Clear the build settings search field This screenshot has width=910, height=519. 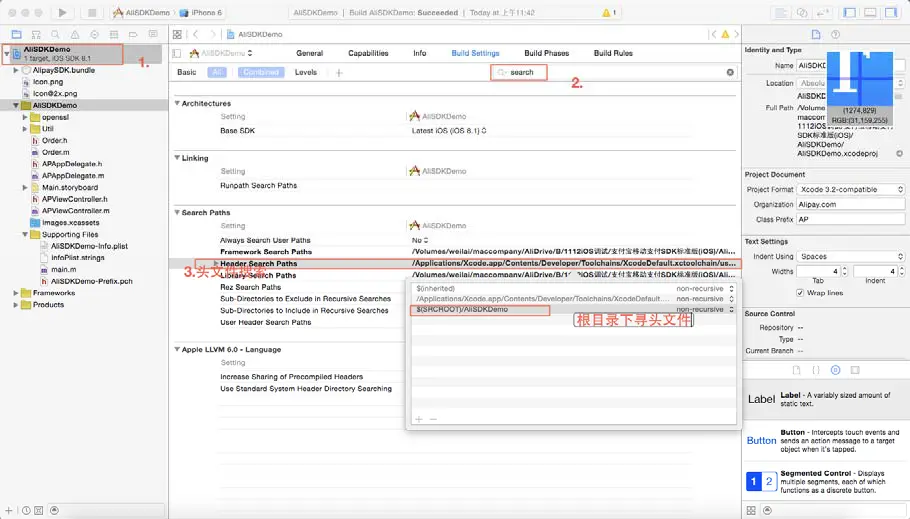click(x=730, y=72)
